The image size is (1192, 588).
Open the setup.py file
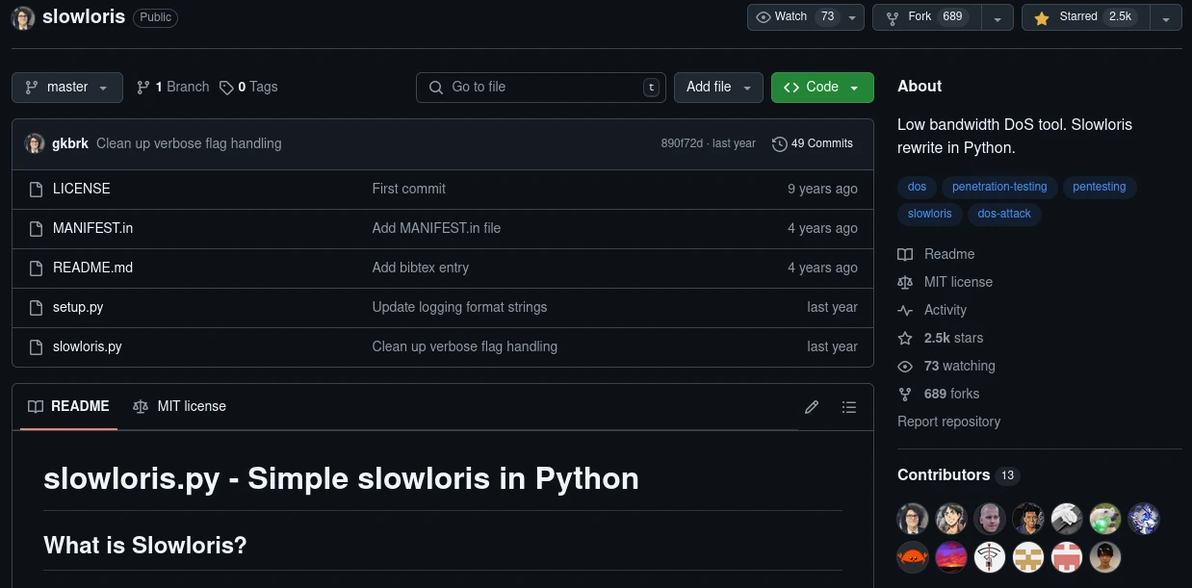point(78,307)
